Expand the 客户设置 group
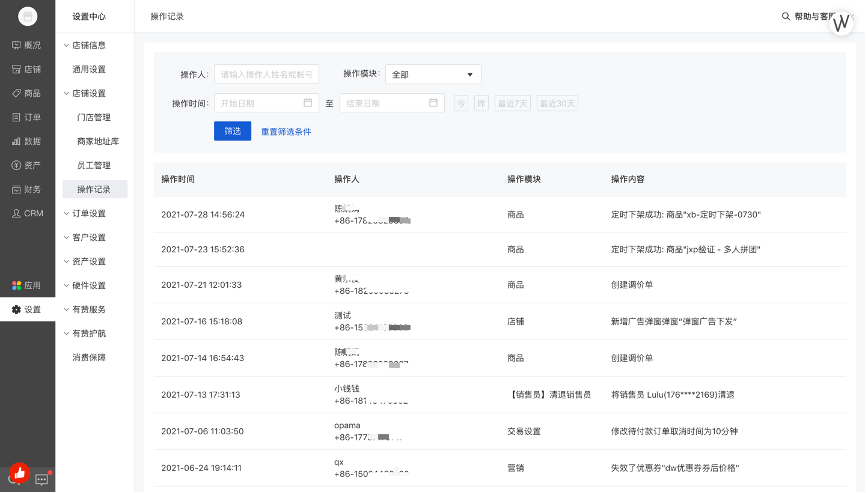This screenshot has height=493, width=866. [x=84, y=237]
